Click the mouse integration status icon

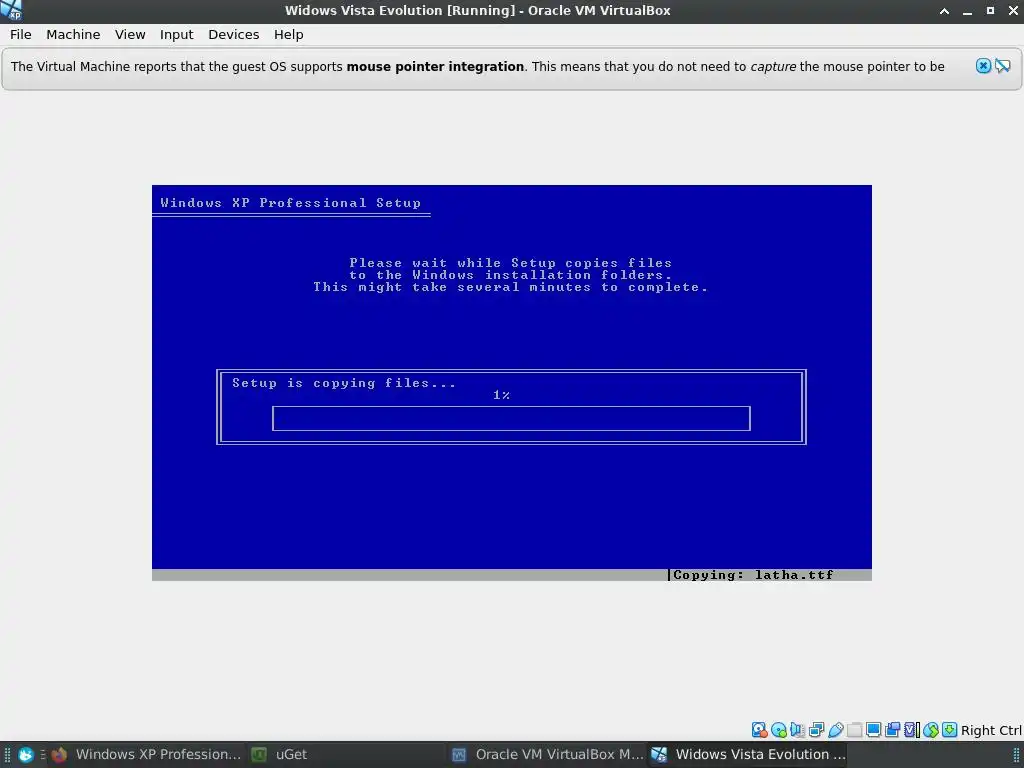coord(931,729)
